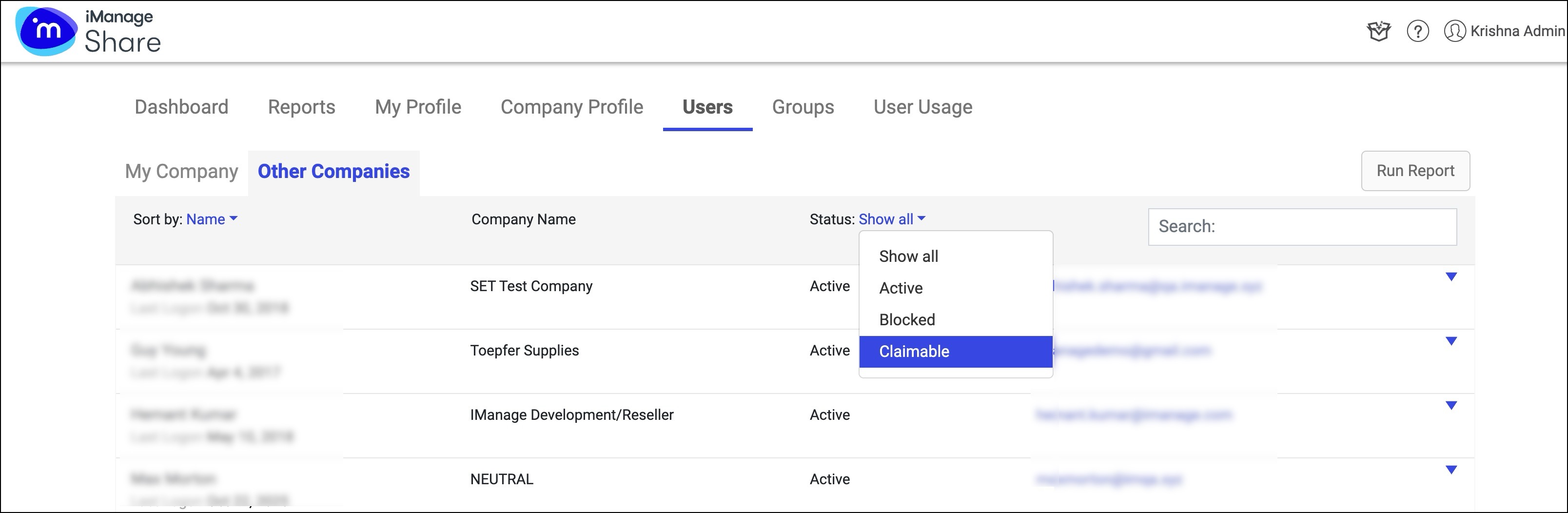The image size is (1568, 513).
Task: Choose Active in status menu
Action: (x=956, y=288)
